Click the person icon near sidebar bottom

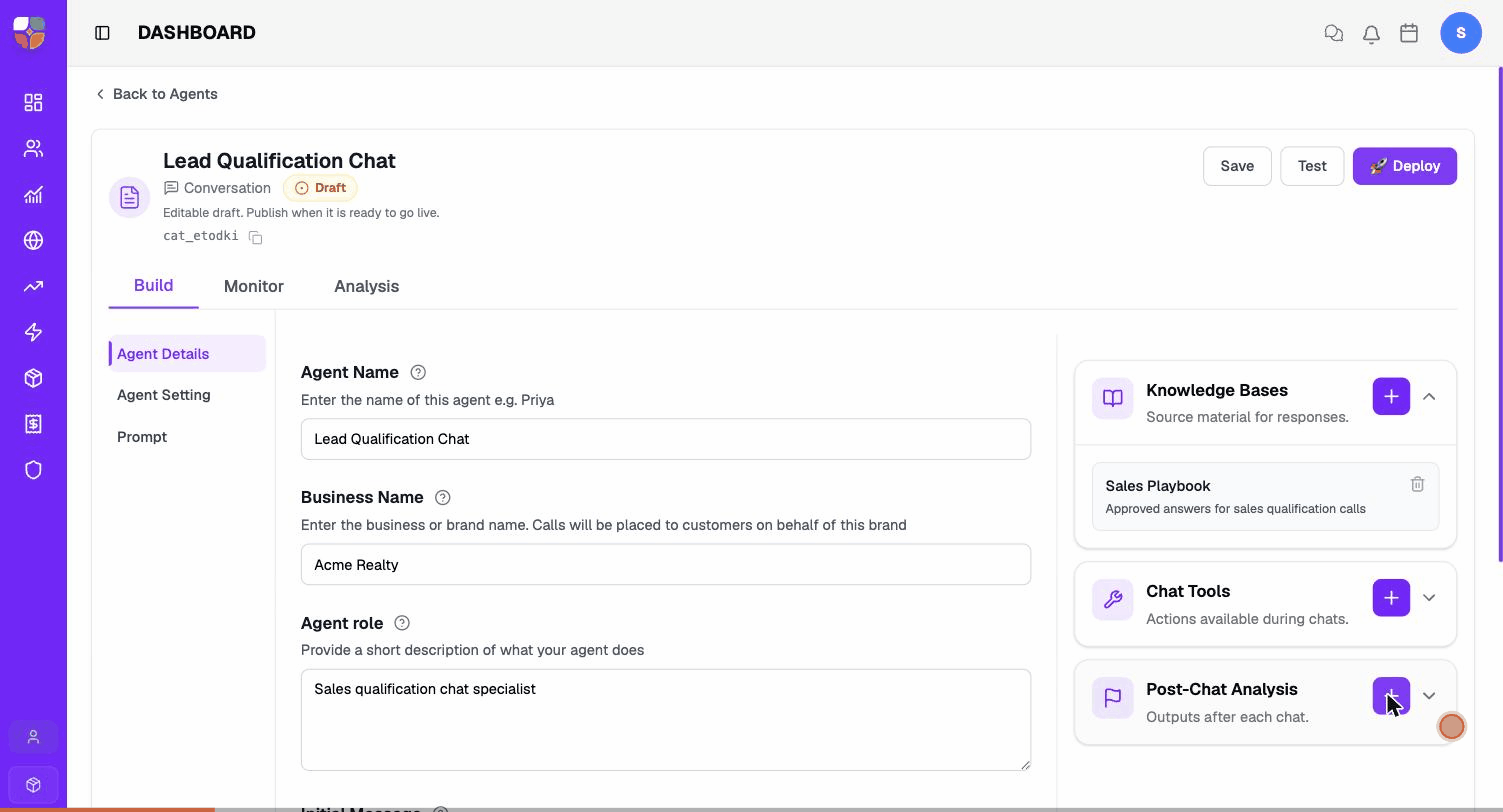pos(33,737)
